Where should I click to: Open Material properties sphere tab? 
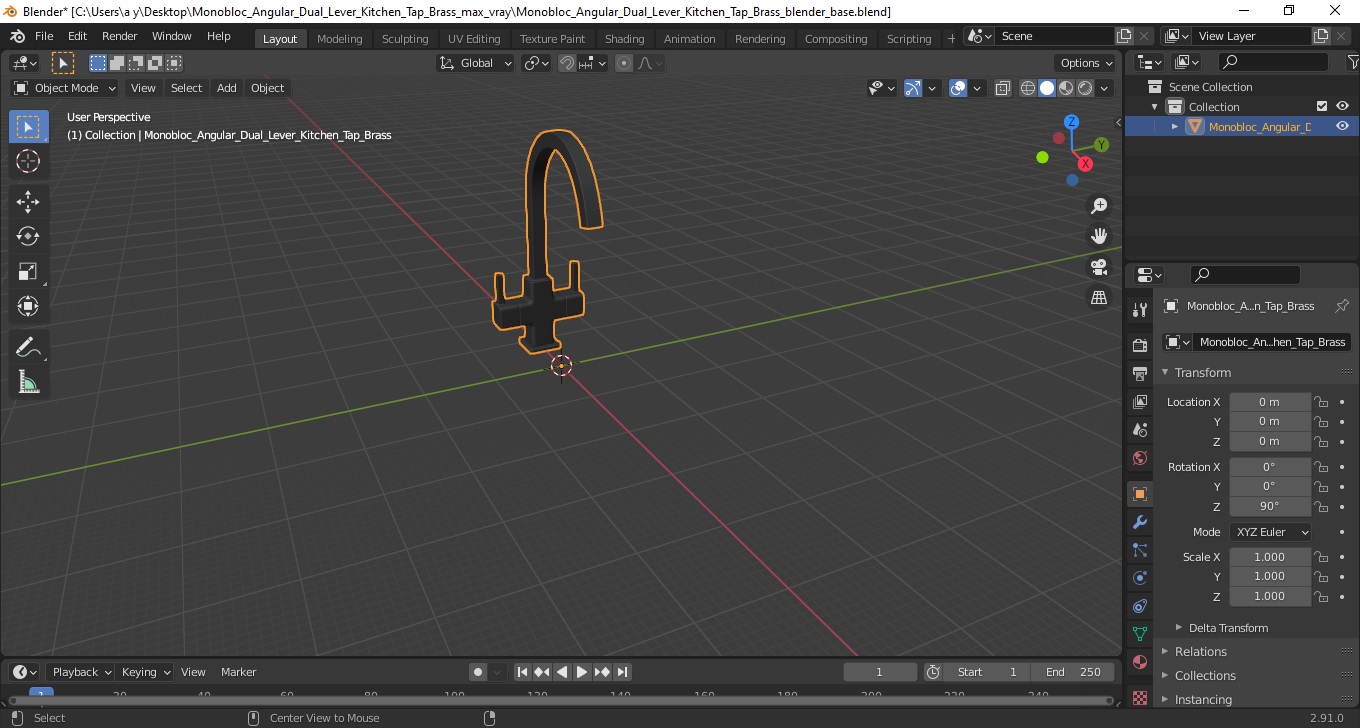(x=1140, y=662)
